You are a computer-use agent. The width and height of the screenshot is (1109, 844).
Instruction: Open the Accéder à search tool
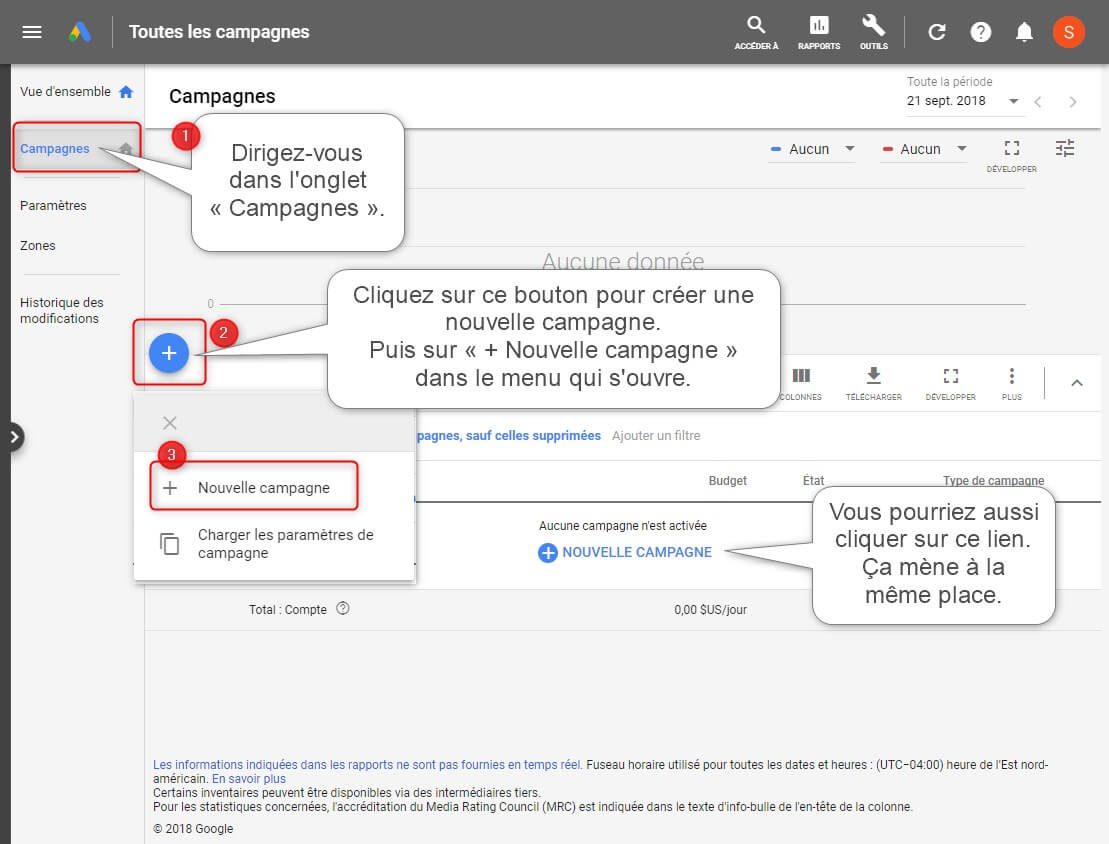point(756,33)
